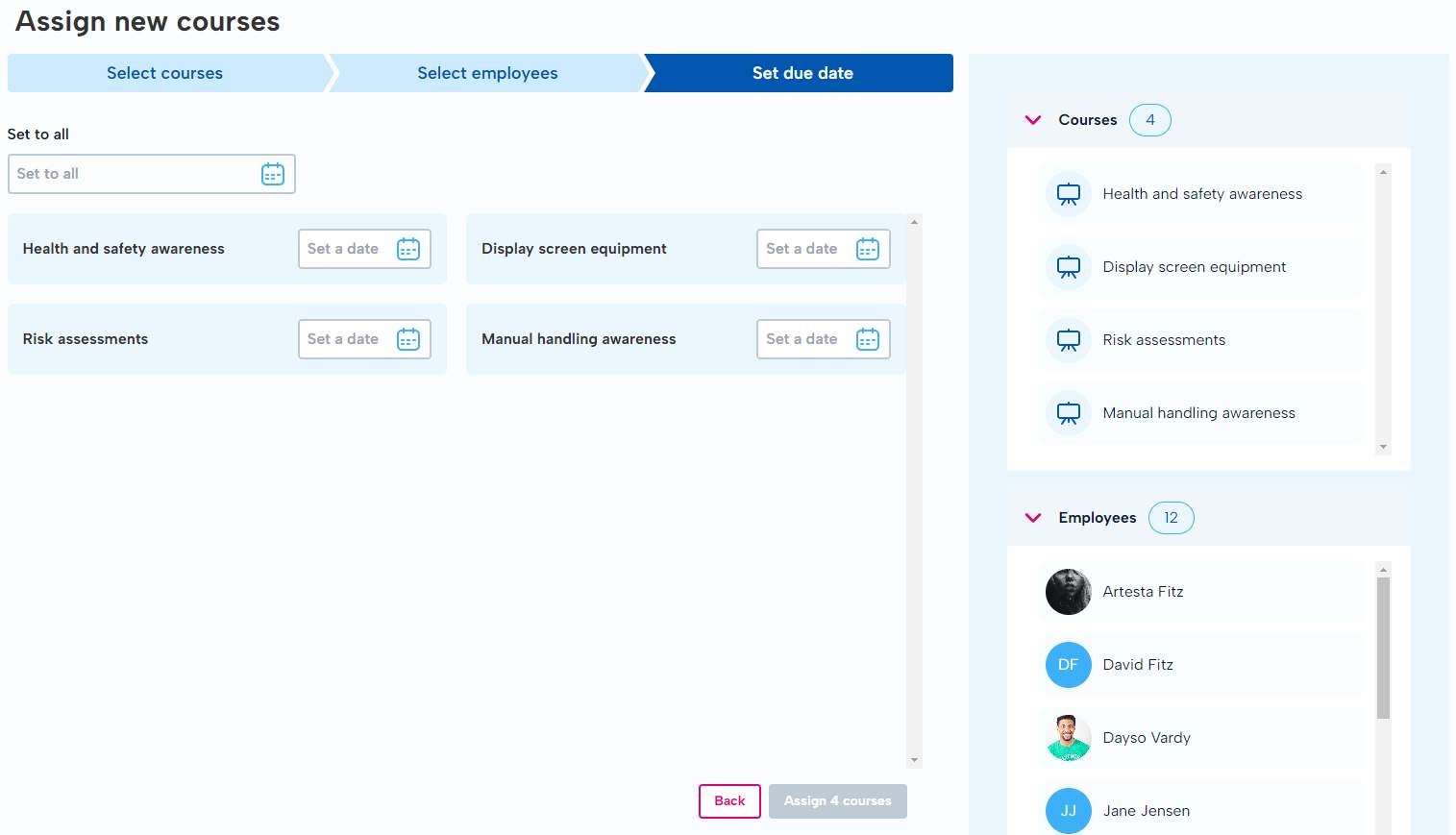Click the course icon next to Risk assessments
The width and height of the screenshot is (1456, 835).
(1068, 339)
